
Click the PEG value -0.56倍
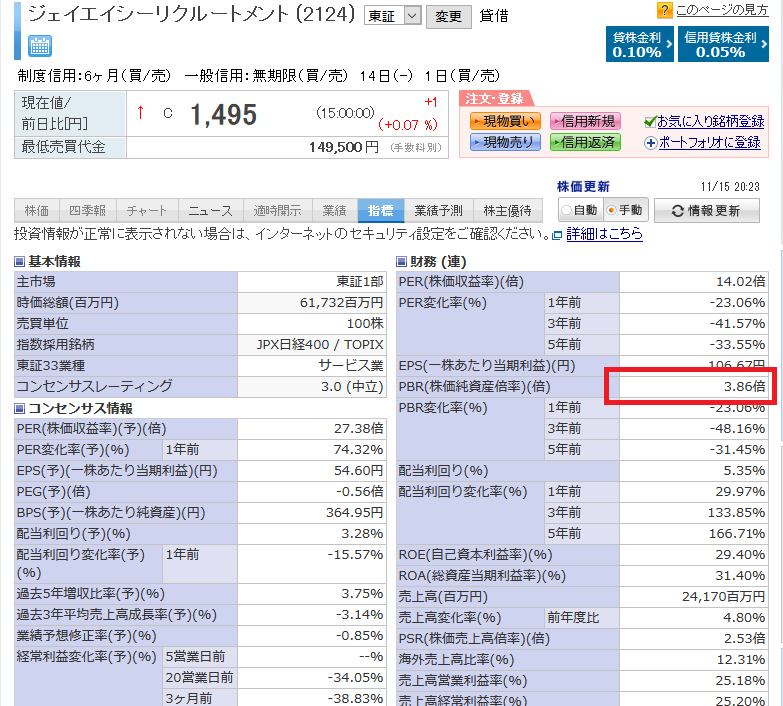(360, 491)
